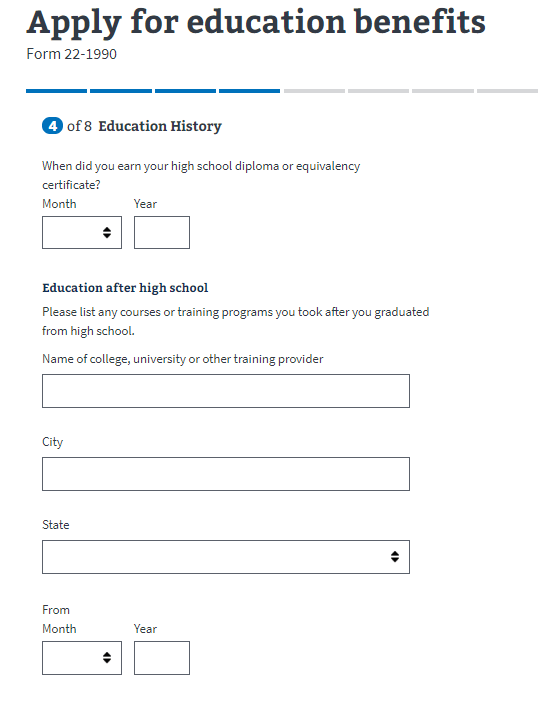Open the From Month dropdown

(x=82, y=658)
